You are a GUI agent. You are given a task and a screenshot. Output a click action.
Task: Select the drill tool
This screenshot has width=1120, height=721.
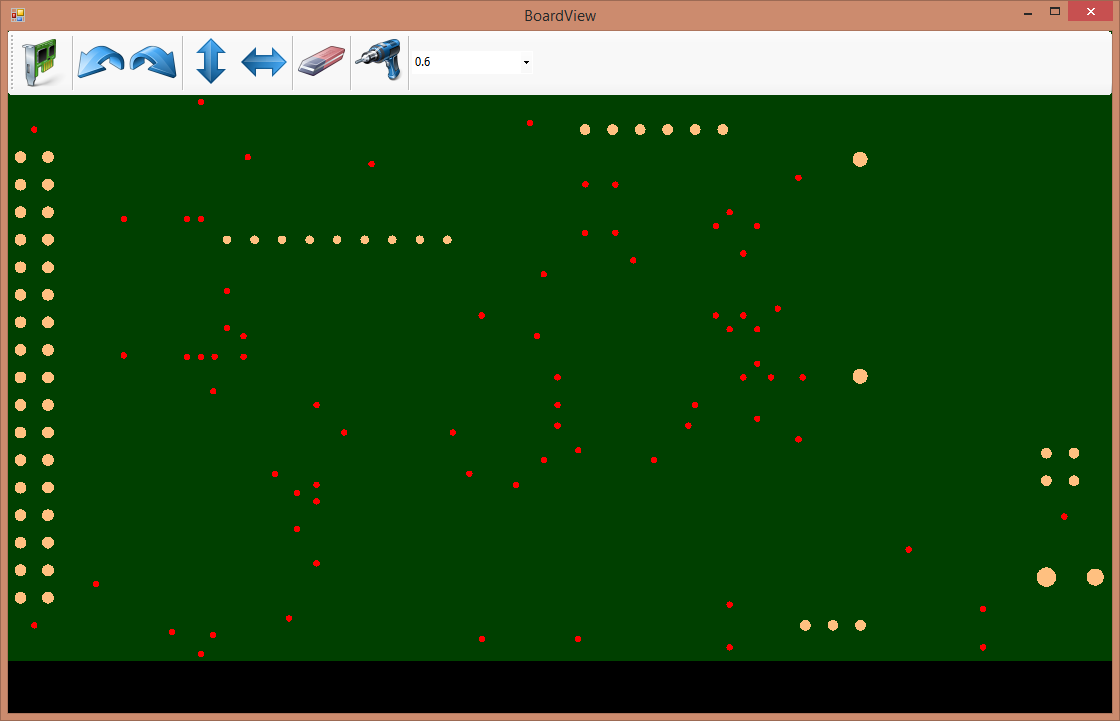[x=379, y=62]
